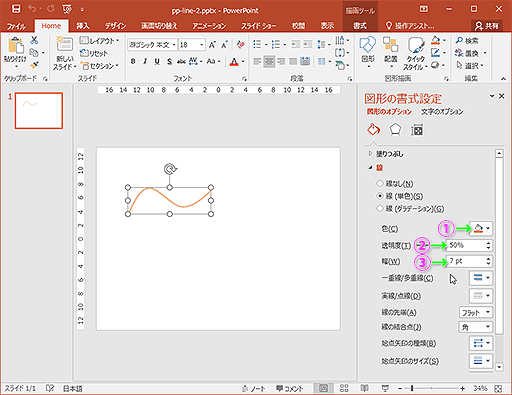This screenshot has width=512, height=395.
Task: Switch to 文字のオプション in format pane
Action: [442, 112]
